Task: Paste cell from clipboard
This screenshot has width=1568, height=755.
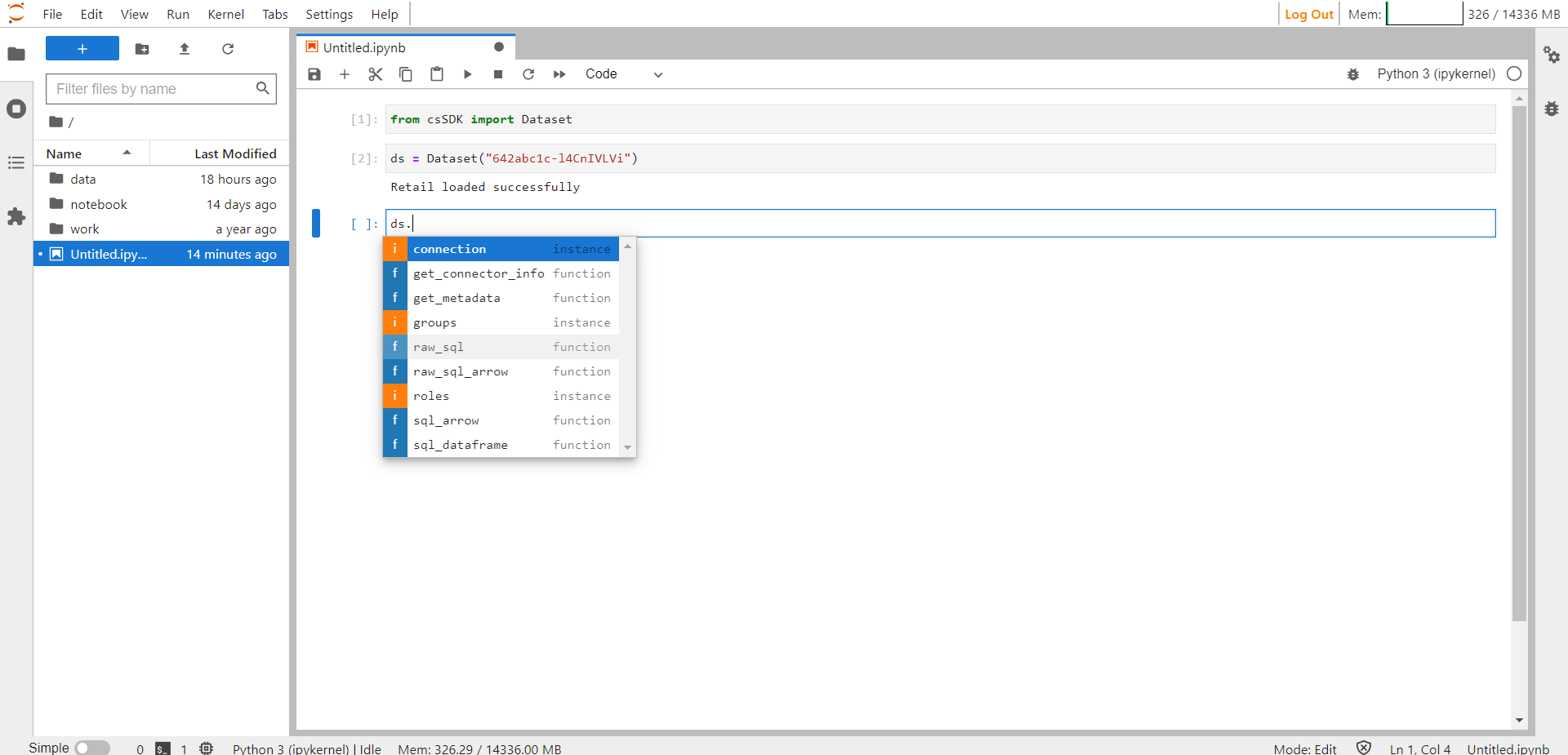Action: click(x=437, y=74)
